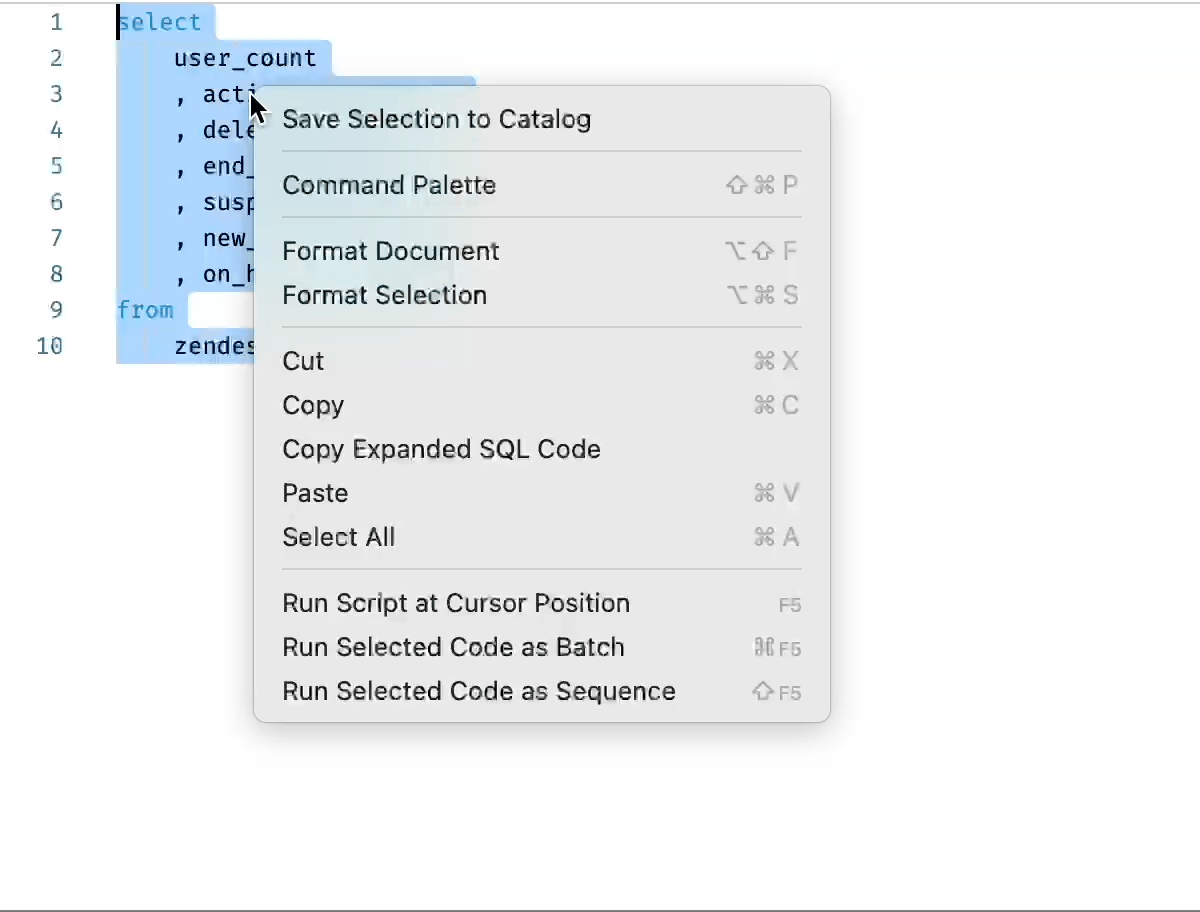
Task: Select "Save Selection to Catalog" from context menu
Action: [436, 119]
